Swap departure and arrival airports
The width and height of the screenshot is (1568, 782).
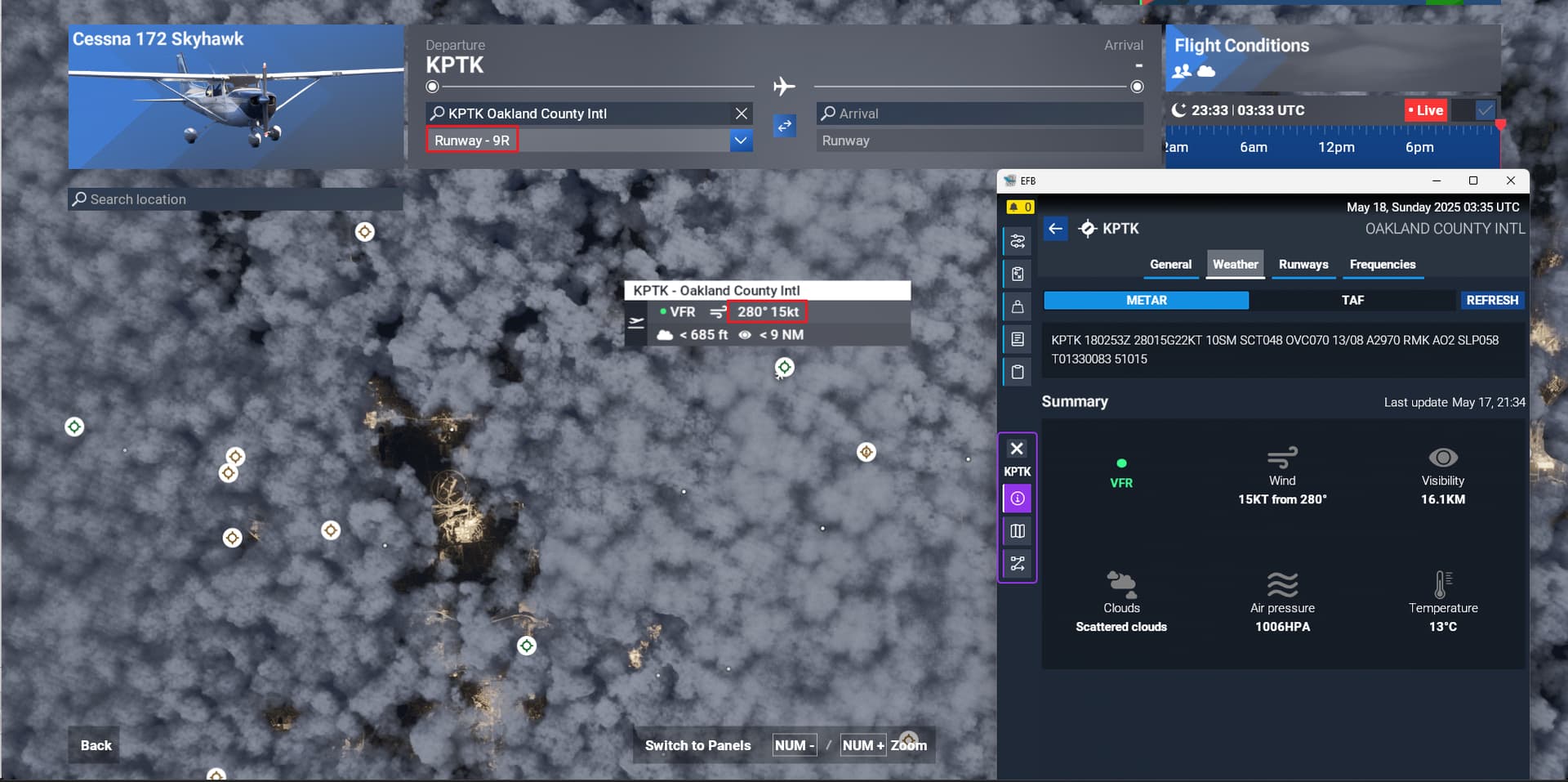(784, 126)
